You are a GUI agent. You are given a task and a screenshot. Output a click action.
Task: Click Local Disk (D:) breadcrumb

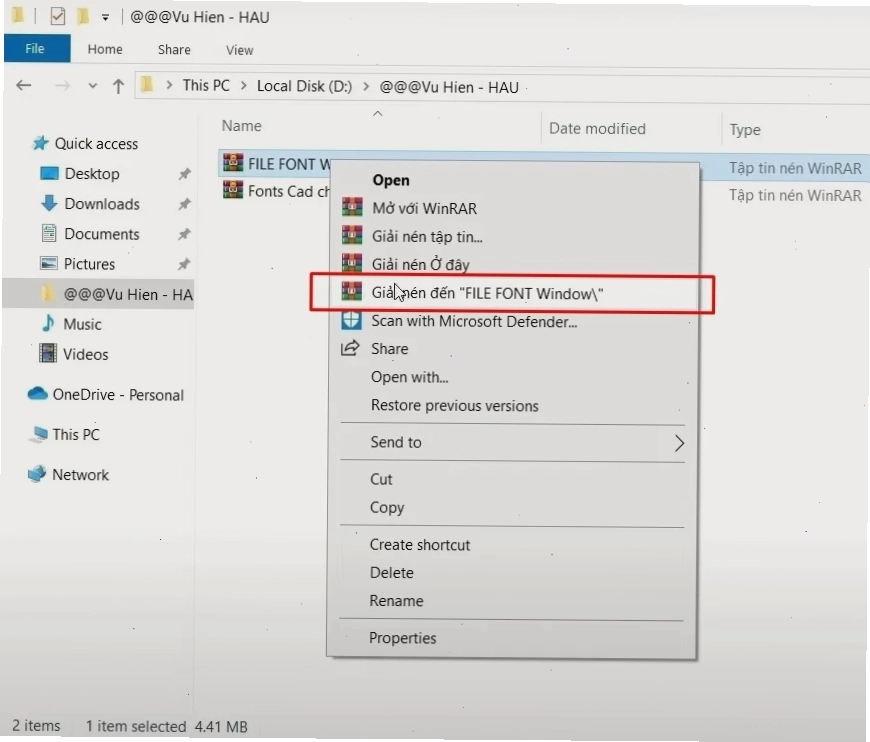coord(304,86)
